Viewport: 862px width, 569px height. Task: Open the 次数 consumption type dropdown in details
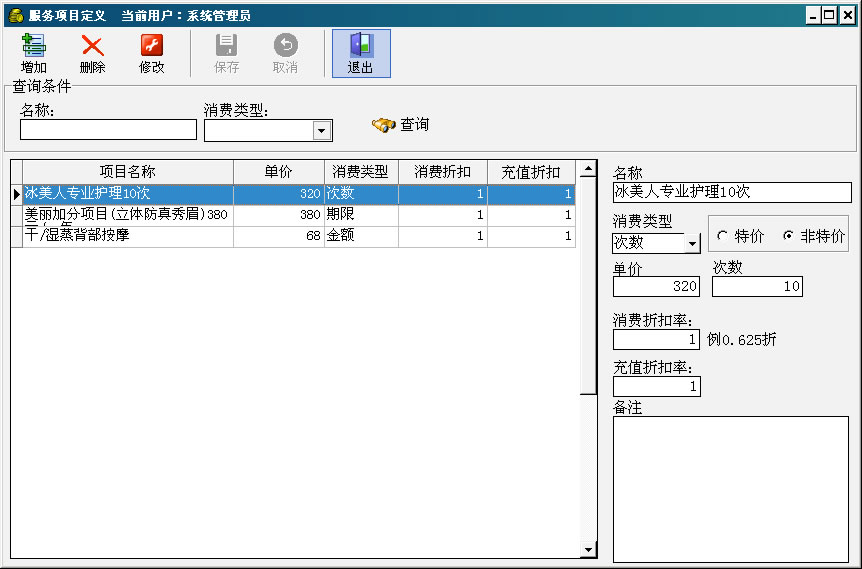pos(692,243)
